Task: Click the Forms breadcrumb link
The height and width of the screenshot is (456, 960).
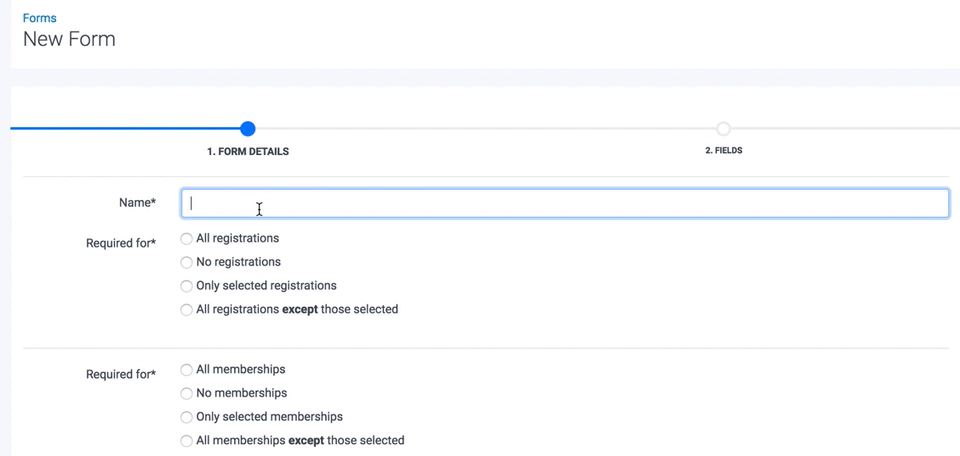Action: pos(39,18)
